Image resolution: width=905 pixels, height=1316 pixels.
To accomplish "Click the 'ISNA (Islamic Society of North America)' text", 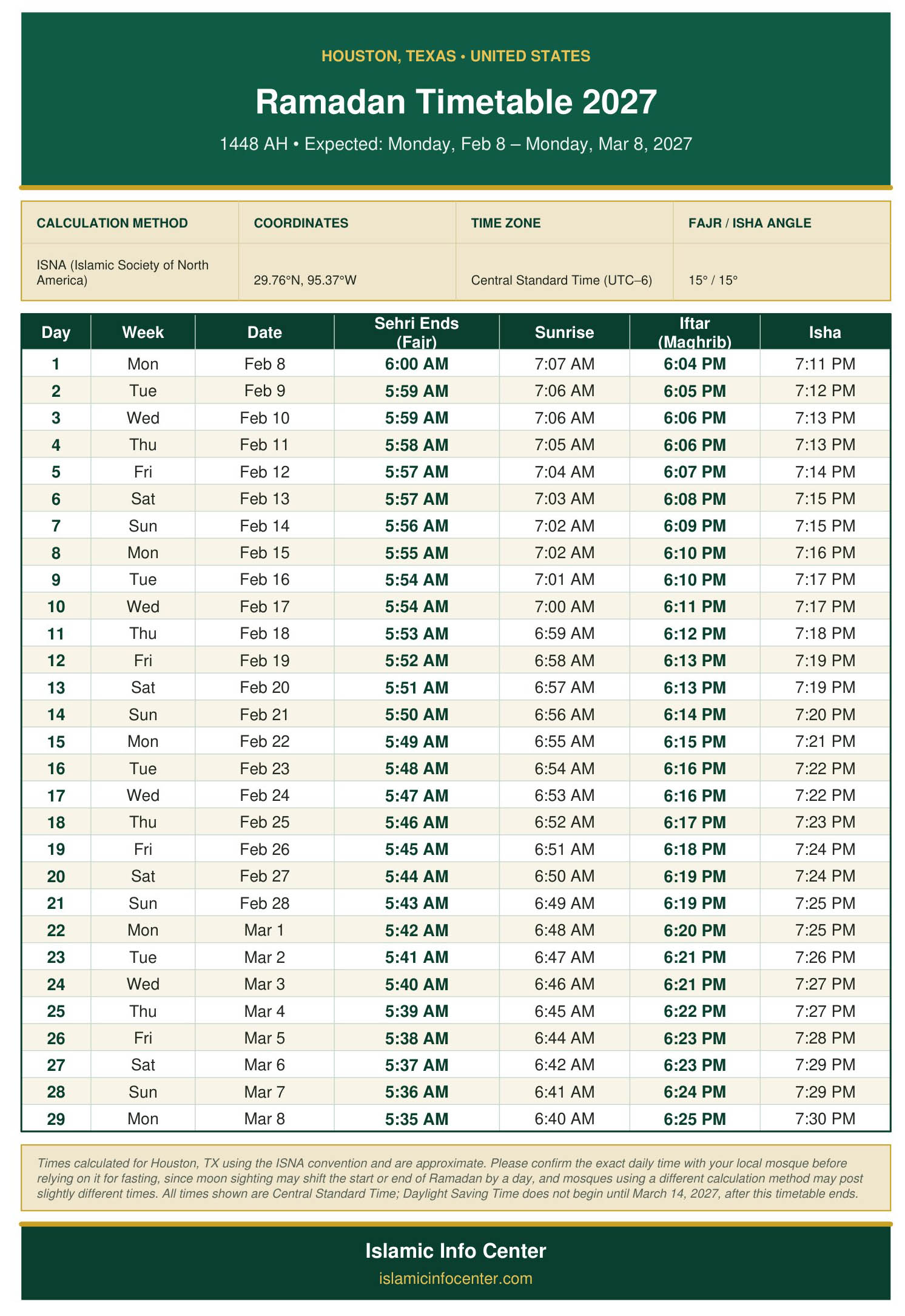I will (x=123, y=272).
